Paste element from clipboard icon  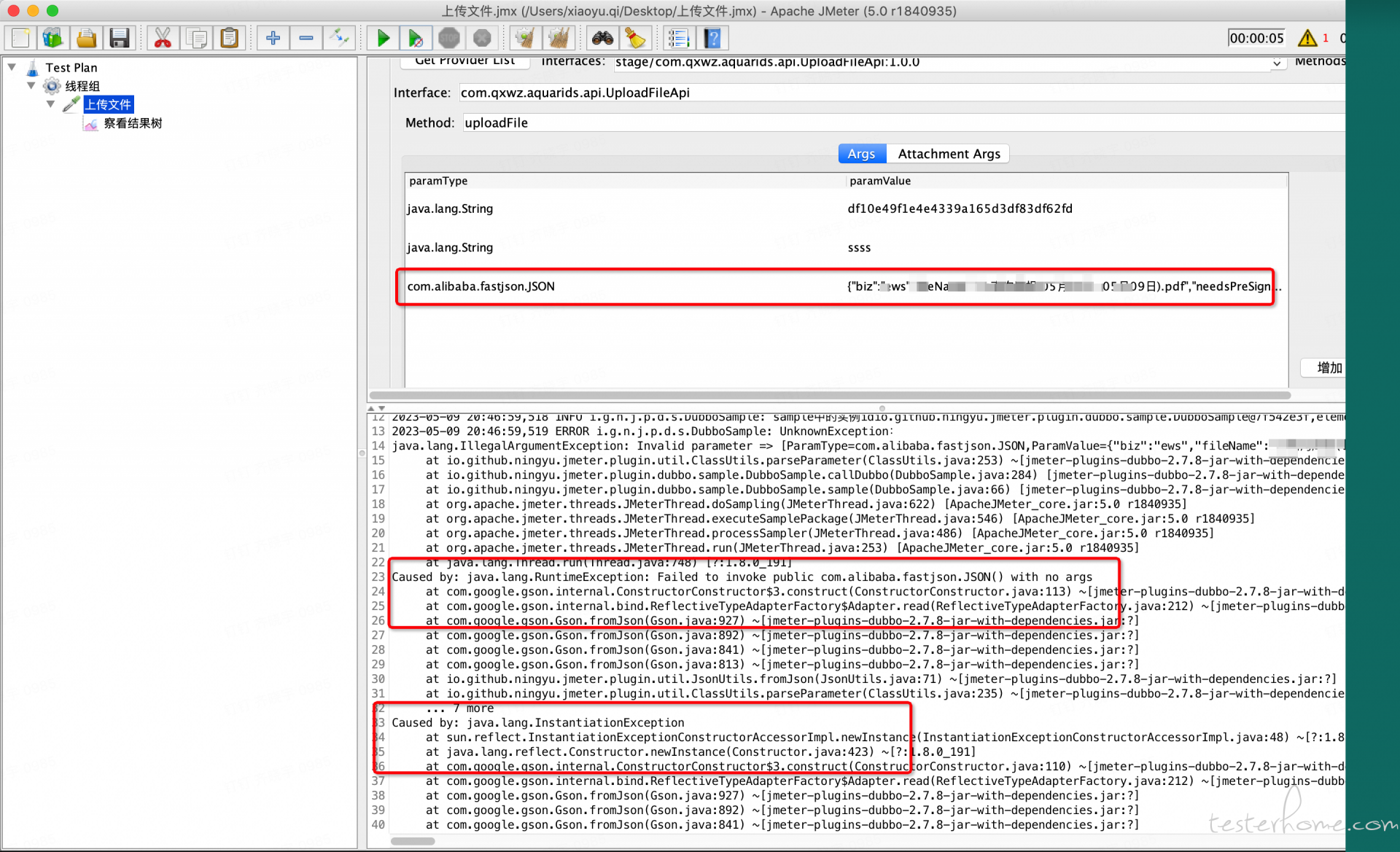coord(230,38)
